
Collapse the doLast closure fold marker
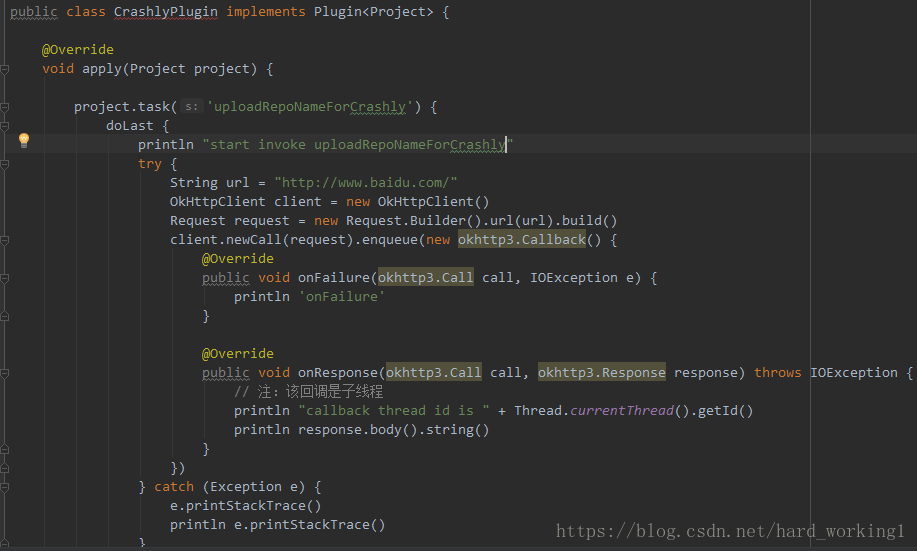pos(5,126)
